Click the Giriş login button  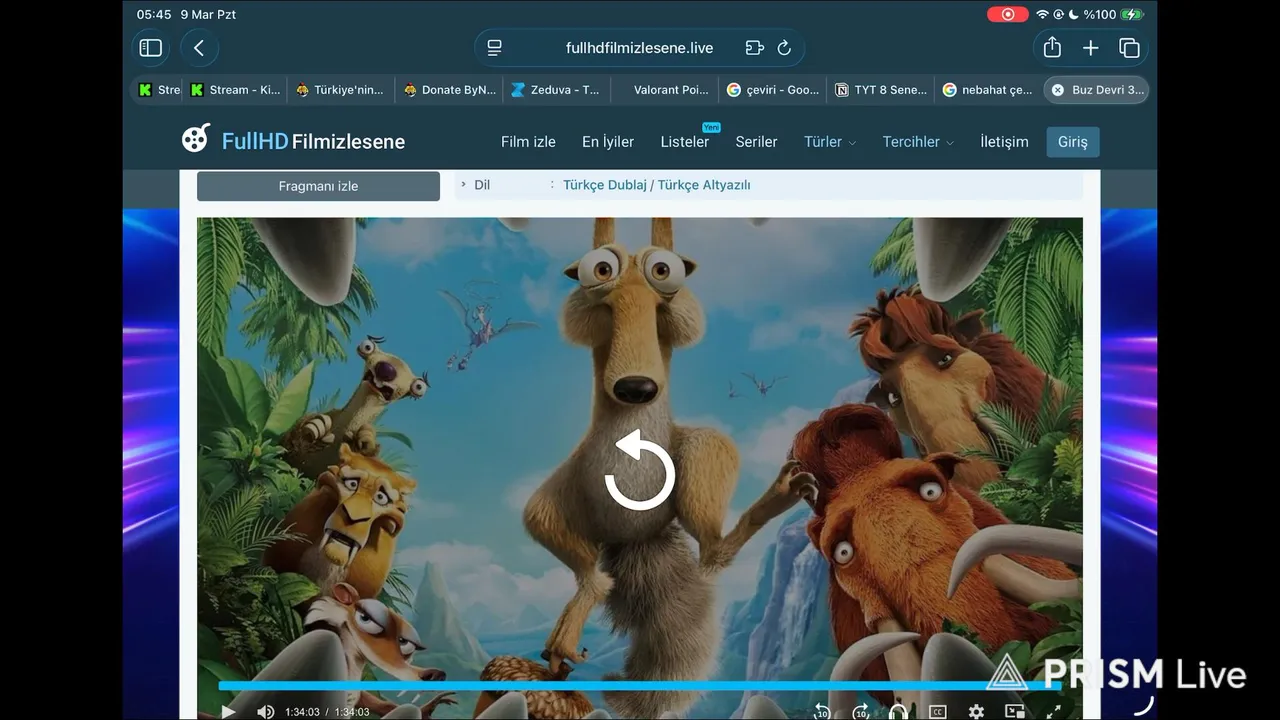tap(1073, 142)
